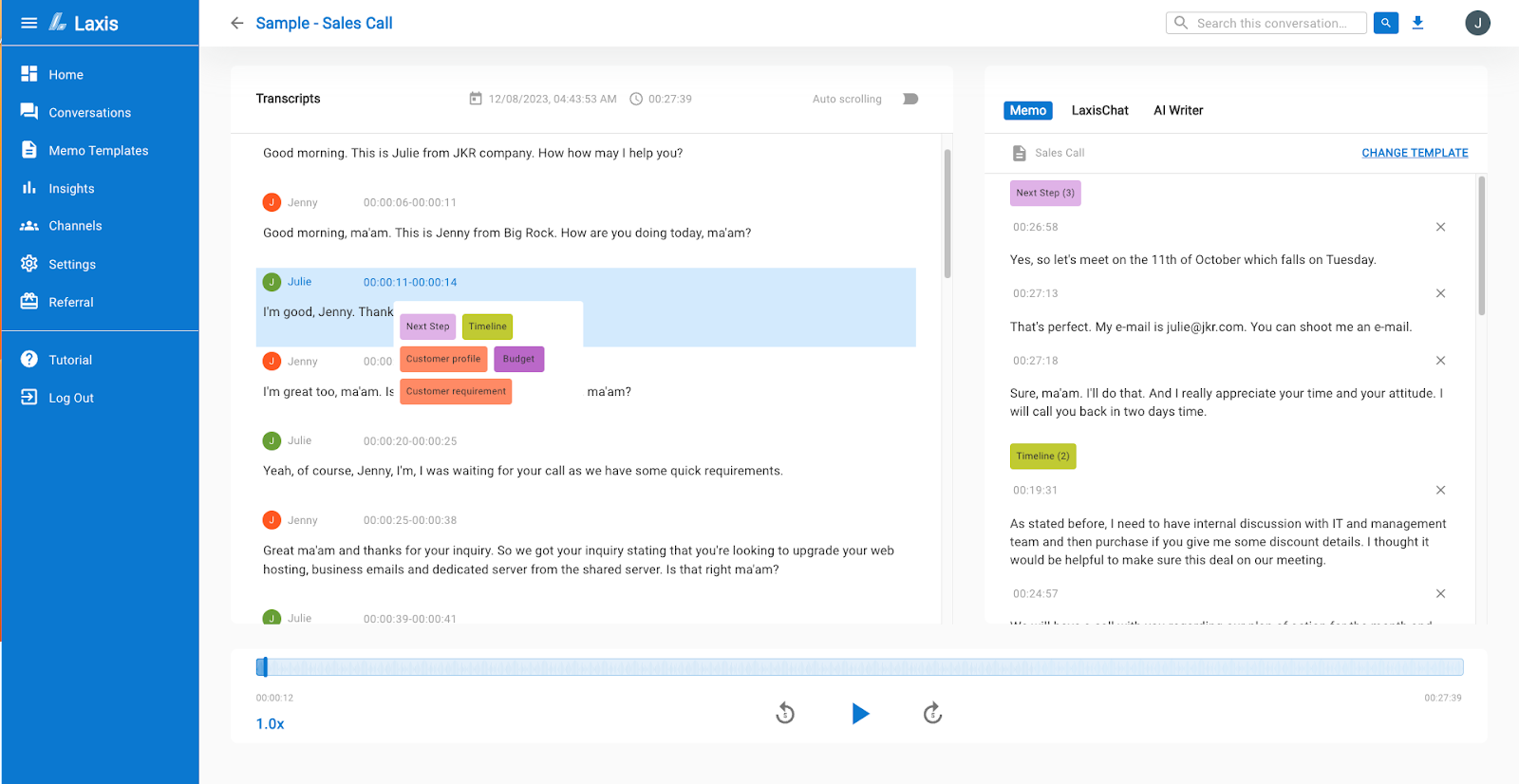Change the 1.0x playback speed

coord(270,723)
